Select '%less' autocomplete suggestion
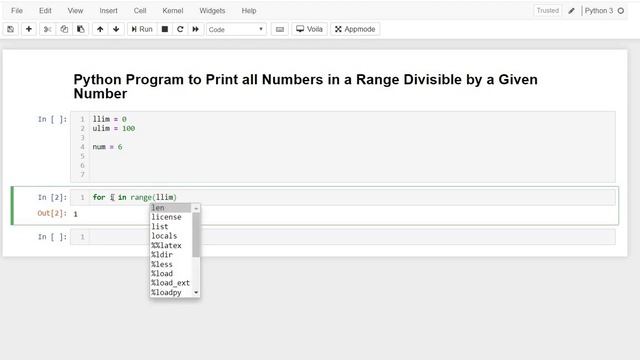The height and width of the screenshot is (360, 640). [x=171, y=264]
